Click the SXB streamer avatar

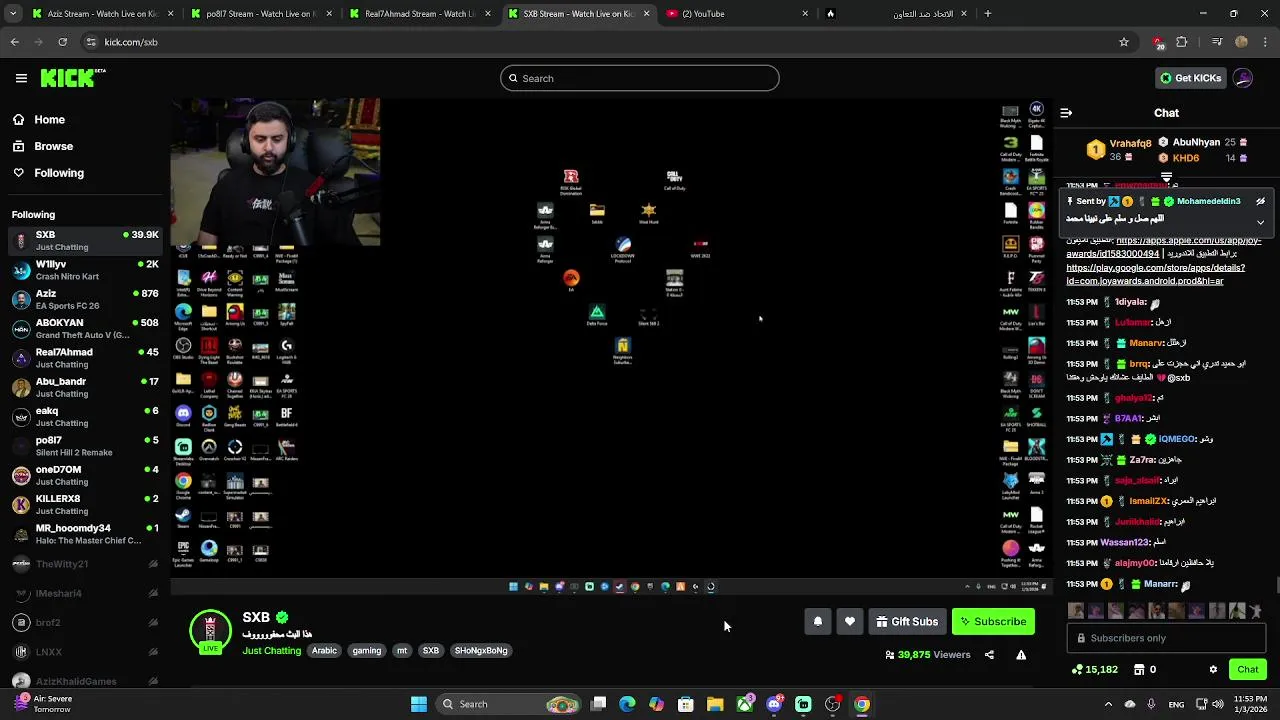(210, 631)
